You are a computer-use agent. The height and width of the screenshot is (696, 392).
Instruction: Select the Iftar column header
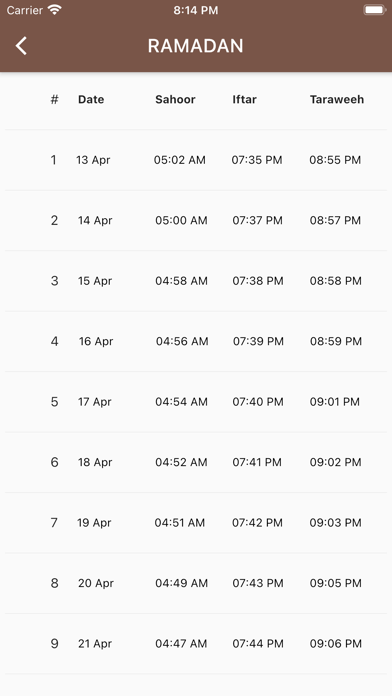pyautogui.click(x=245, y=99)
